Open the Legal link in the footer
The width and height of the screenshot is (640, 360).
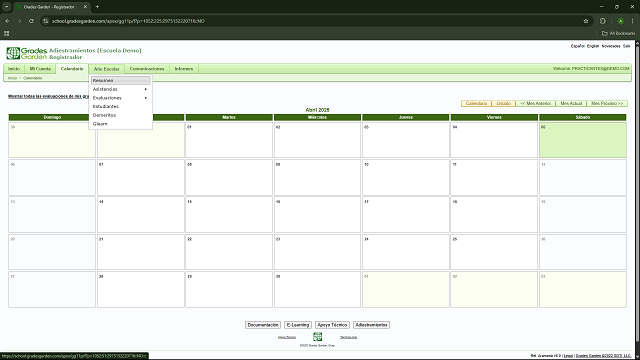pyautogui.click(x=568, y=356)
